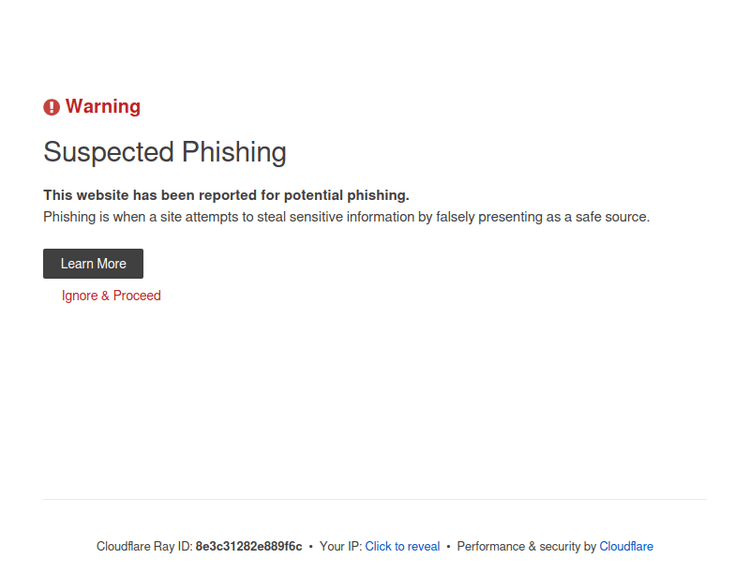Click the horizontal divider above the footer

(x=375, y=499)
